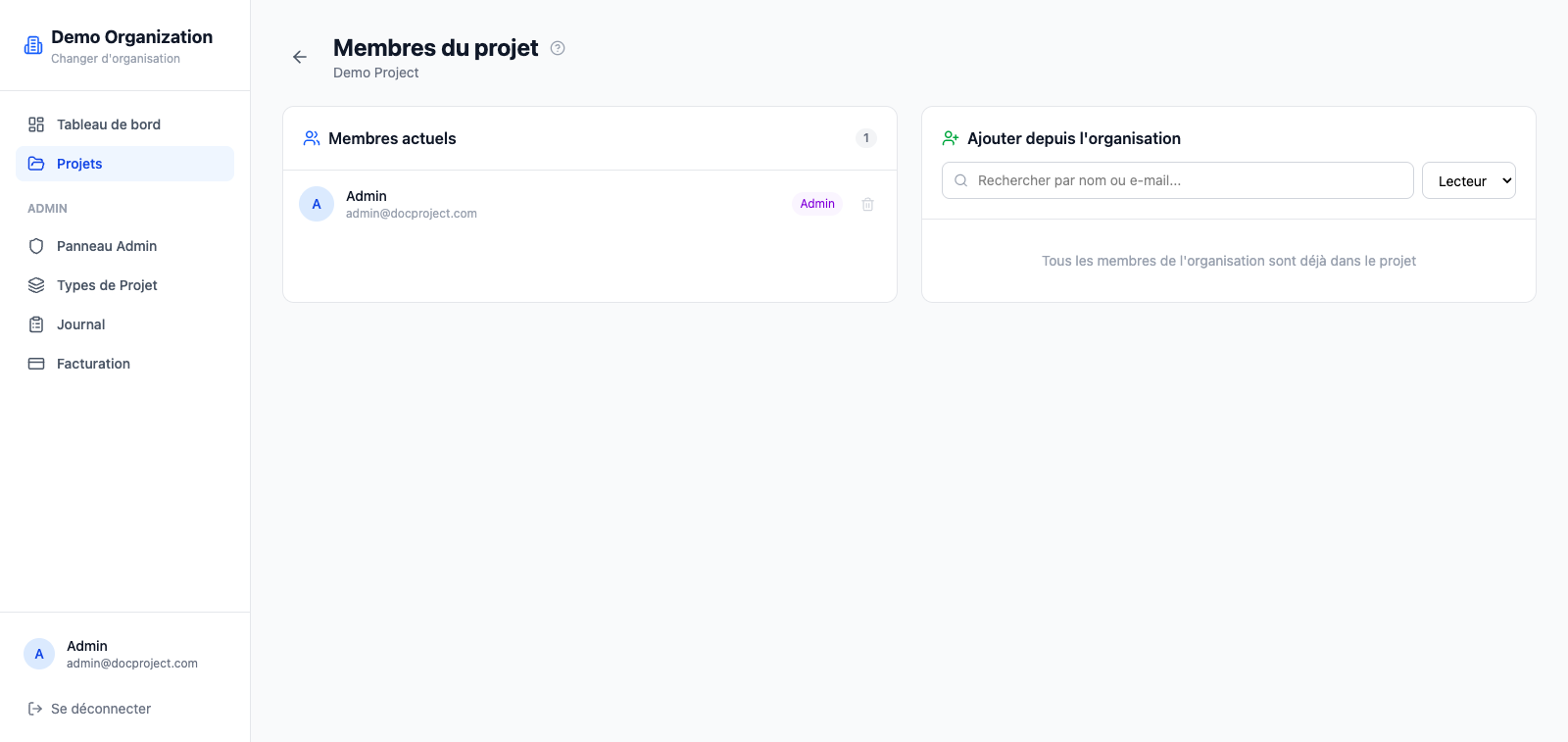Focus the Rechercher par nom ou e-mail field

(1178, 180)
